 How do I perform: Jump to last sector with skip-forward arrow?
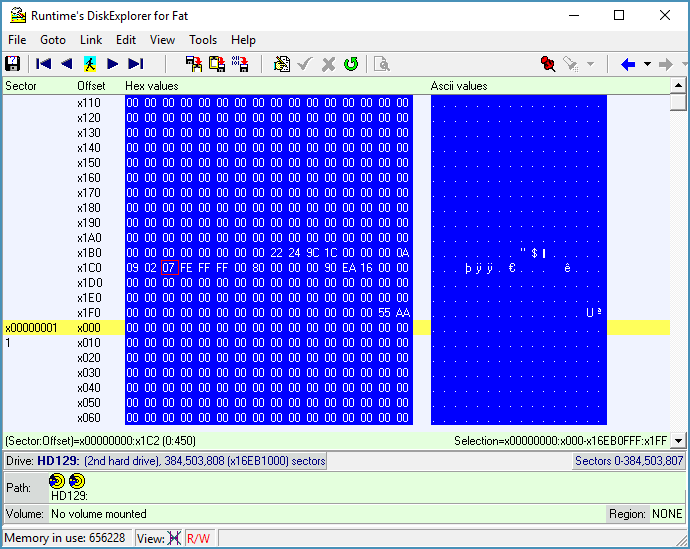click(136, 64)
